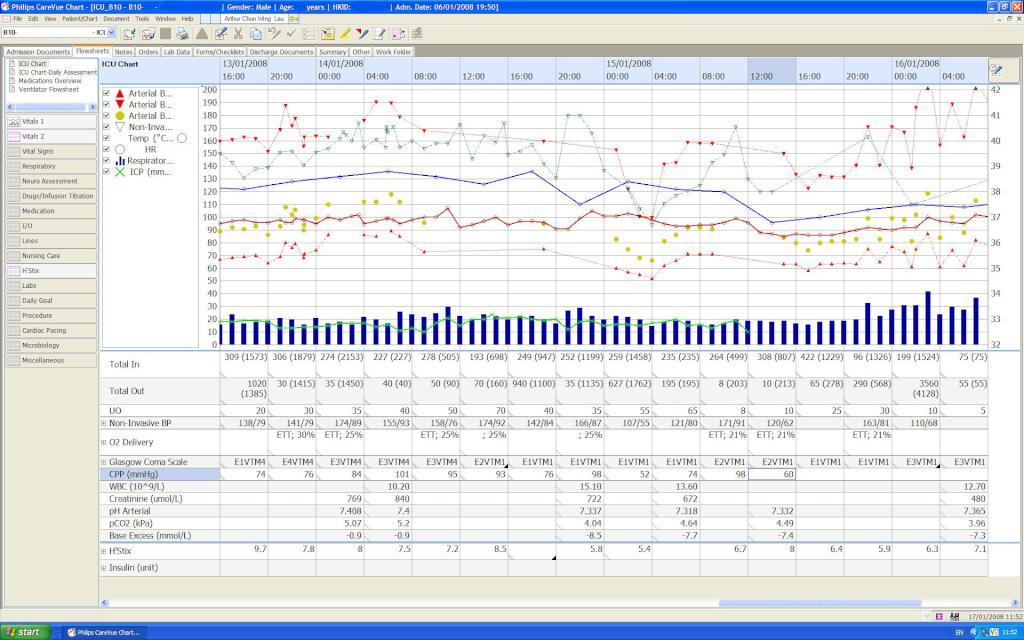
Task: Click the chart scrollbar left arrow
Action: (104, 603)
